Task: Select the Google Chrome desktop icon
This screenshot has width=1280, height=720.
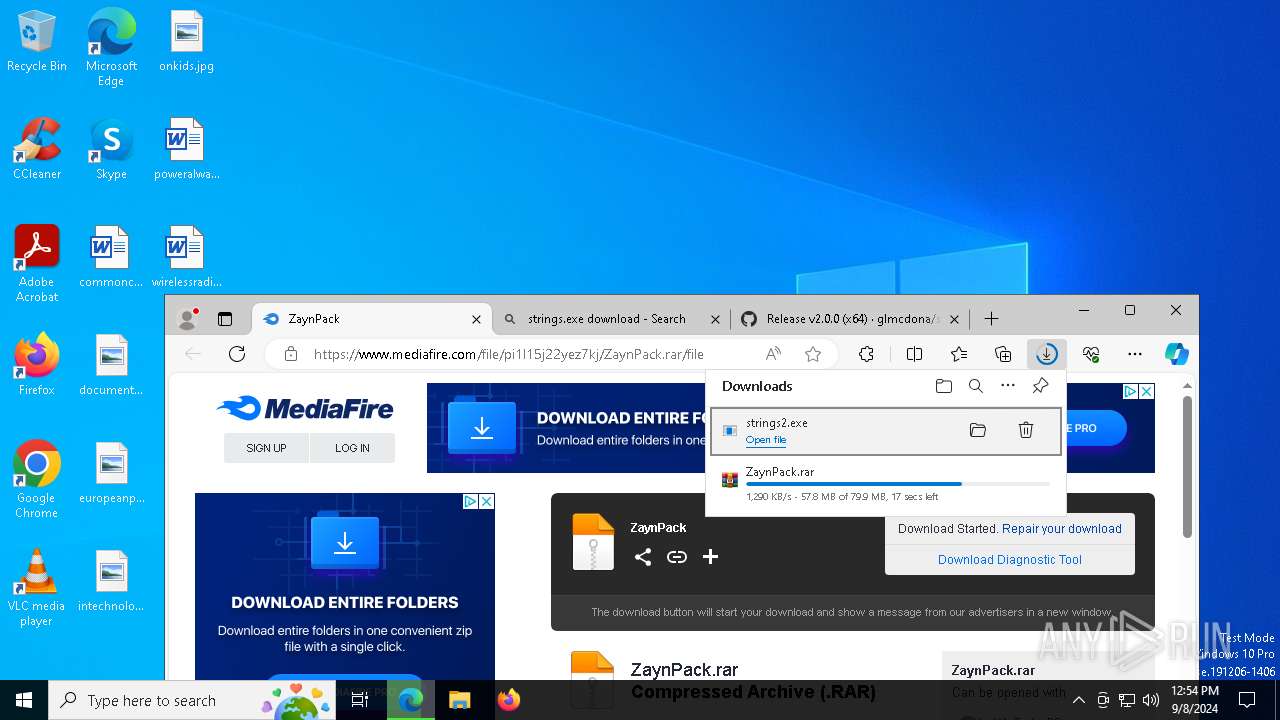Action: pyautogui.click(x=37, y=479)
